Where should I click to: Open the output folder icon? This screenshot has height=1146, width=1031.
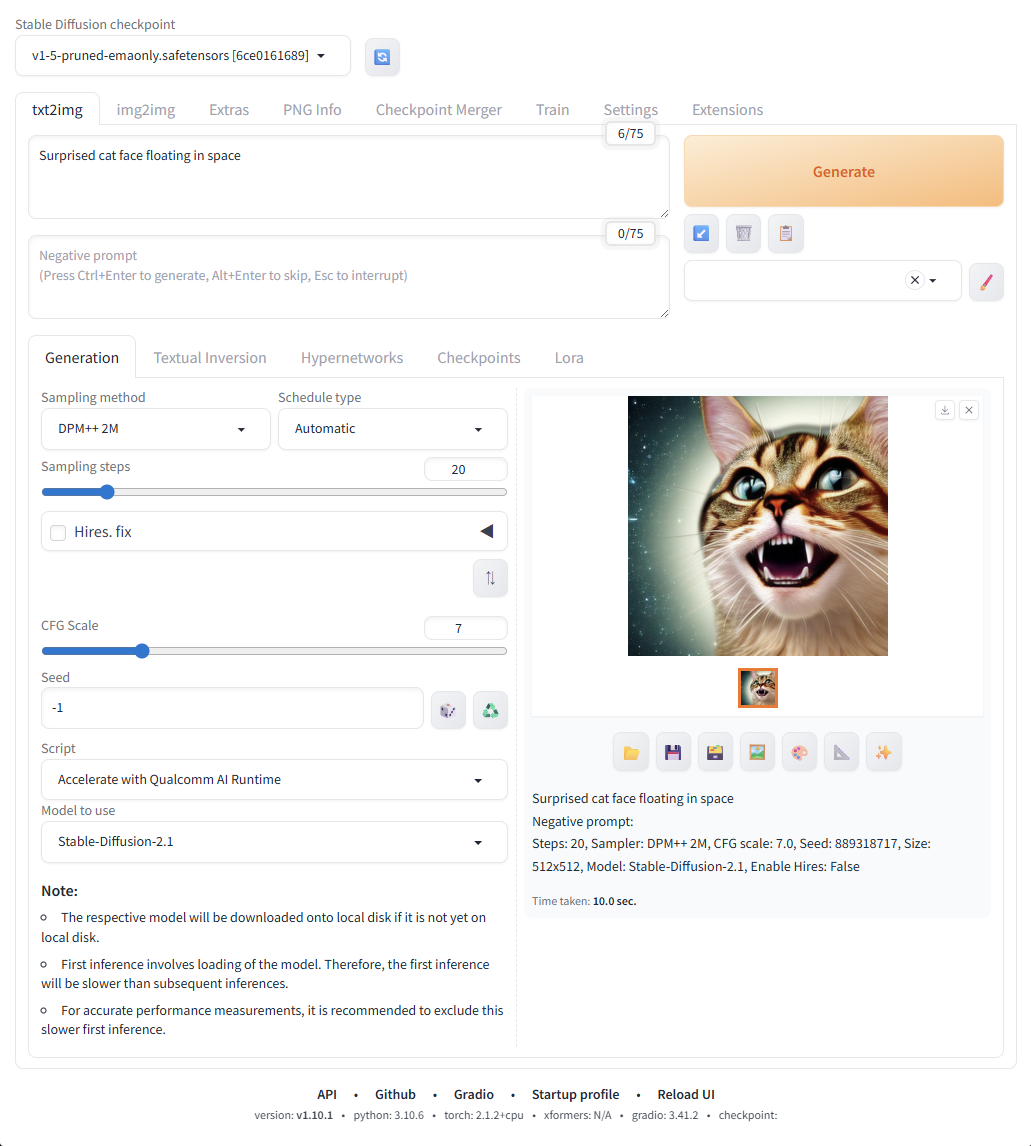pyautogui.click(x=631, y=751)
